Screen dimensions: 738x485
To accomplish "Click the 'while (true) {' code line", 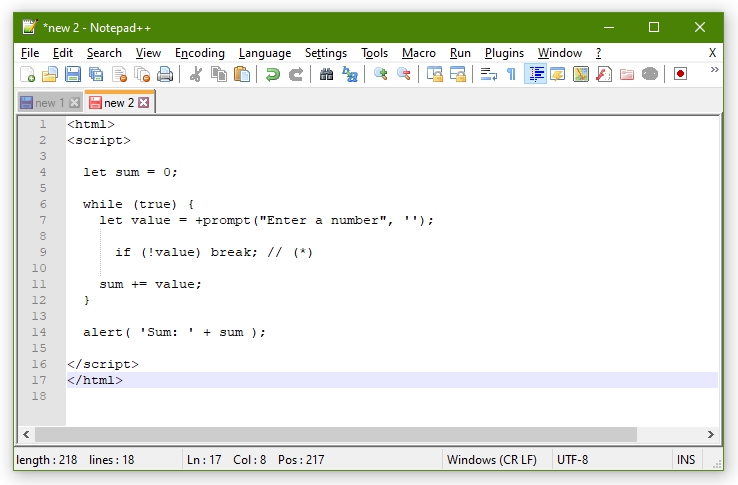I will [138, 204].
